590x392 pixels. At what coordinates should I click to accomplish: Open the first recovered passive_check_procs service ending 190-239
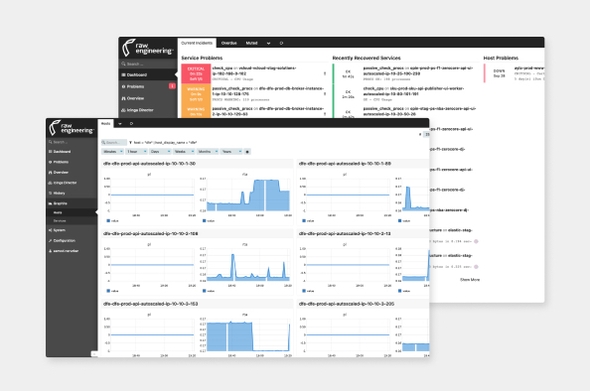(x=406, y=73)
